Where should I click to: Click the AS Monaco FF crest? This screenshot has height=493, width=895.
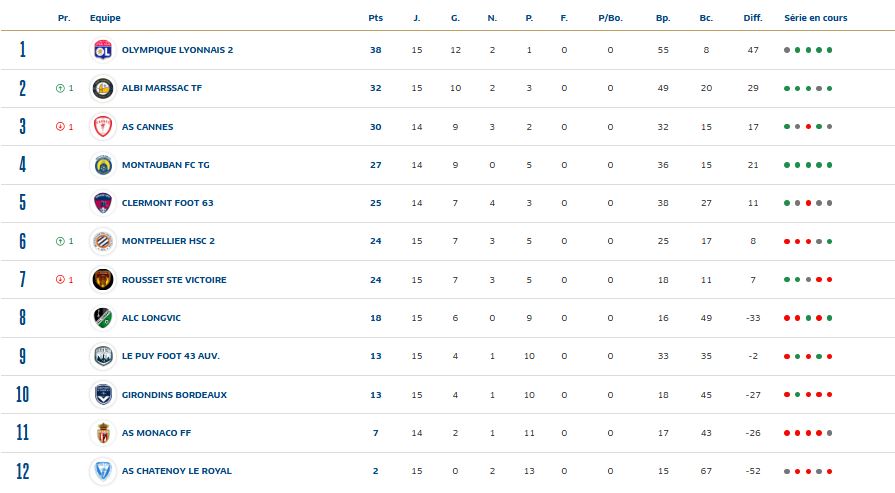(x=102, y=433)
